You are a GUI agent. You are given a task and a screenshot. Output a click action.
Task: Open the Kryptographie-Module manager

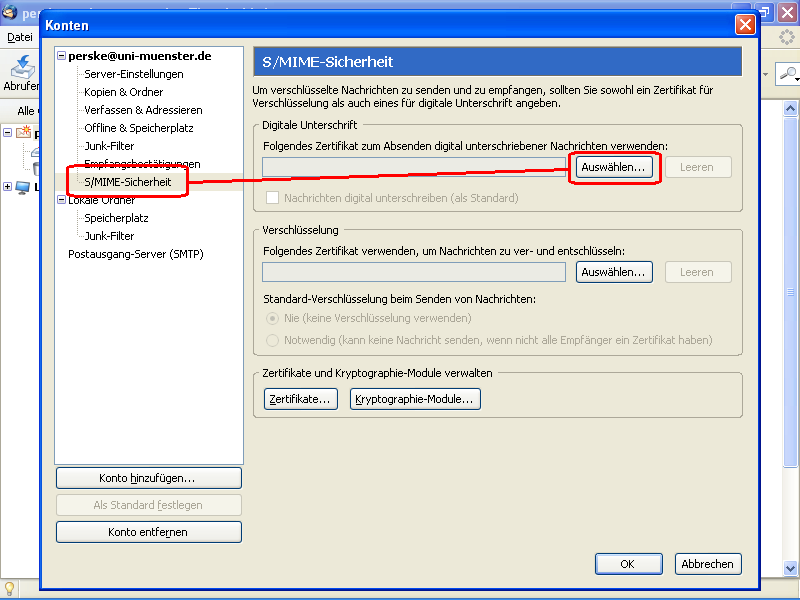point(416,398)
